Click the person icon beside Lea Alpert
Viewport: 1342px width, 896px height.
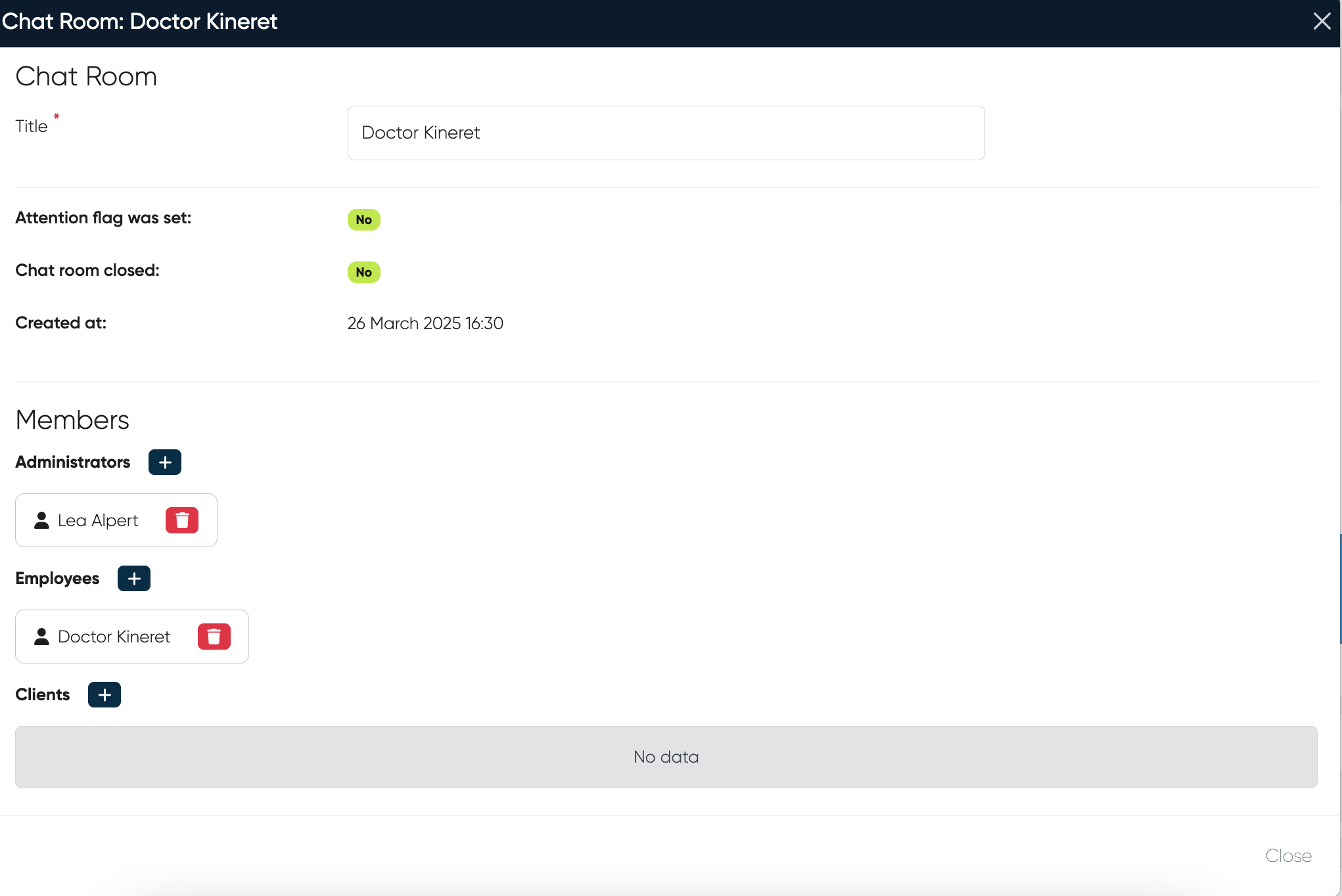coord(41,520)
